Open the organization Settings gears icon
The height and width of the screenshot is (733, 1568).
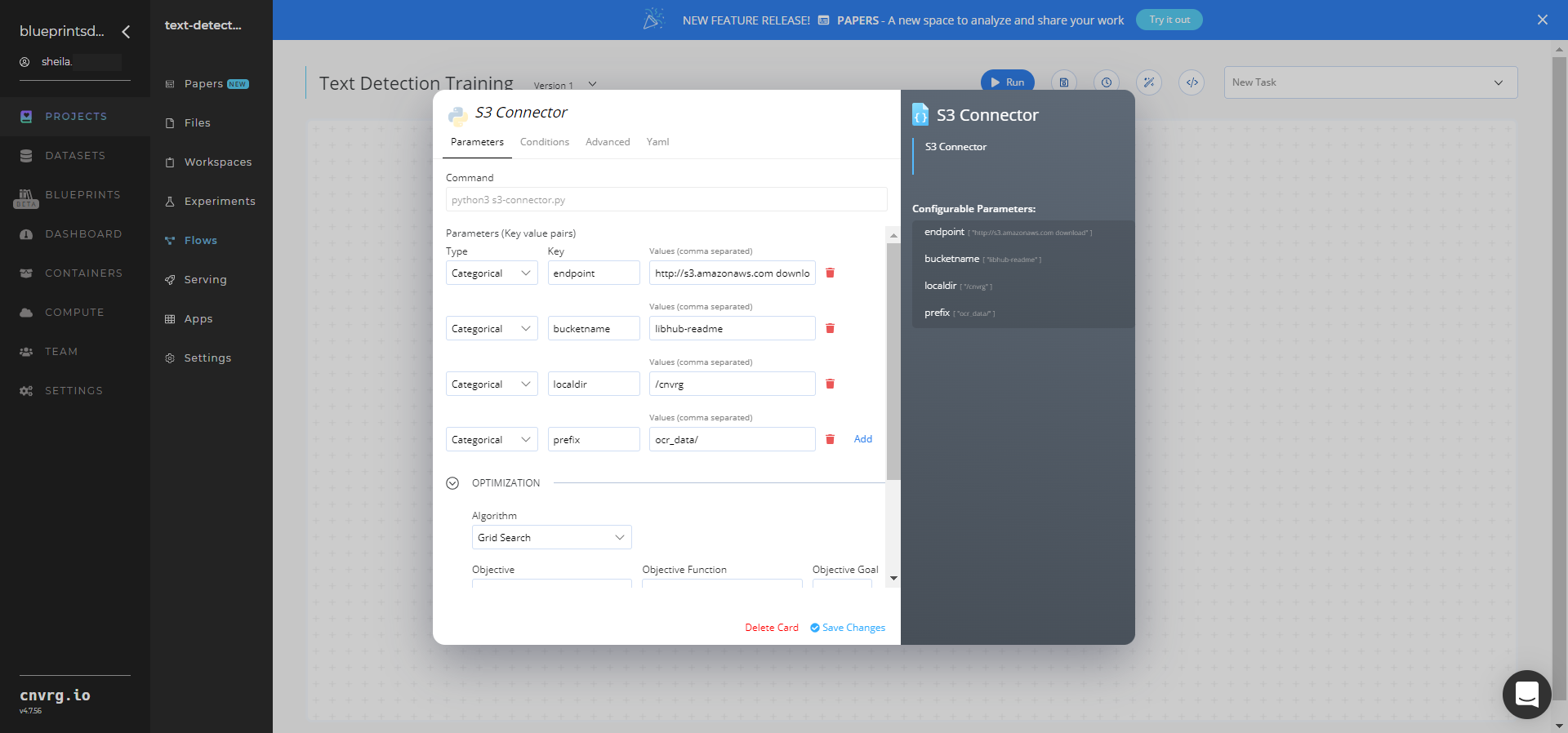[x=26, y=391]
